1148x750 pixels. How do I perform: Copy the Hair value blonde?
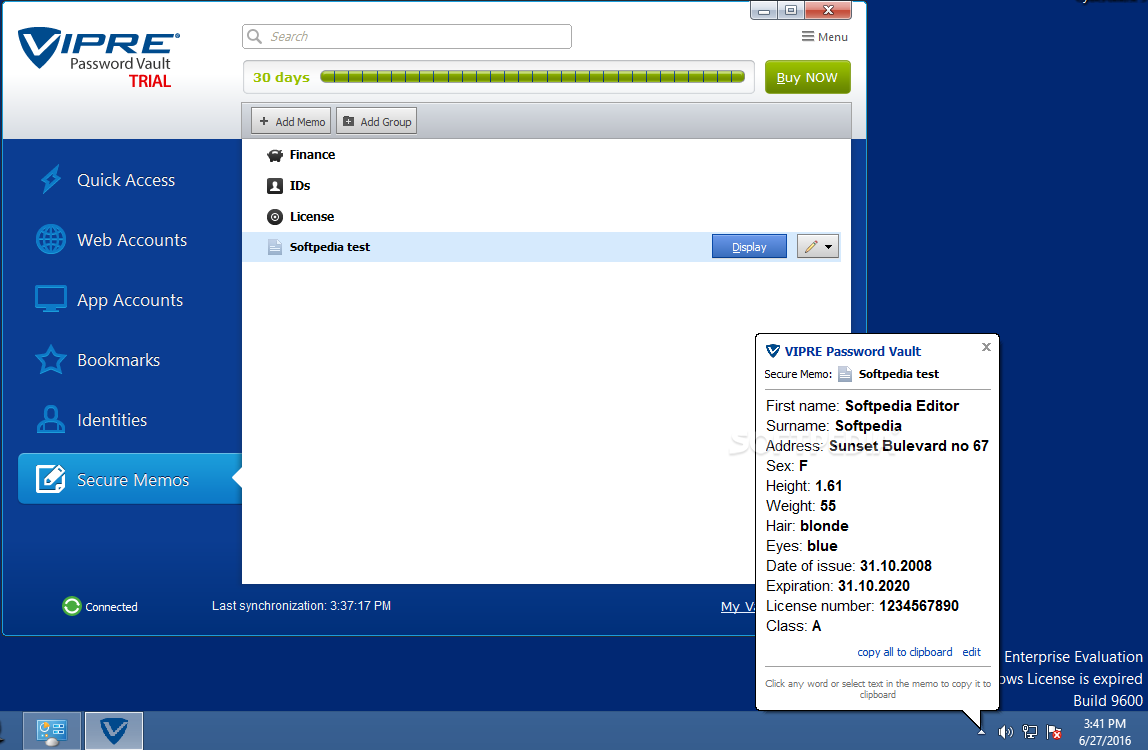click(824, 526)
